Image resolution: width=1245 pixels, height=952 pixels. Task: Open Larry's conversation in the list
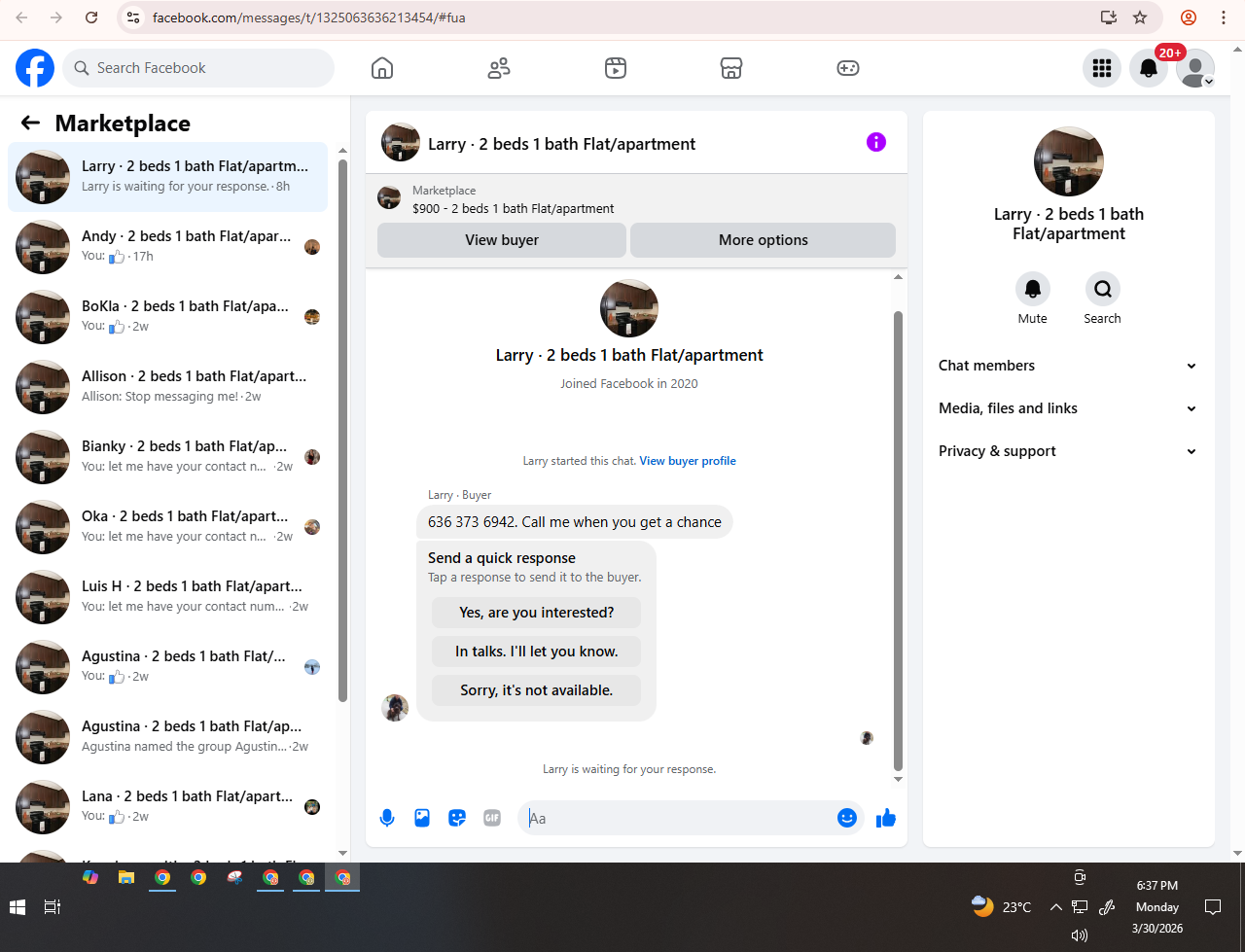coord(168,177)
